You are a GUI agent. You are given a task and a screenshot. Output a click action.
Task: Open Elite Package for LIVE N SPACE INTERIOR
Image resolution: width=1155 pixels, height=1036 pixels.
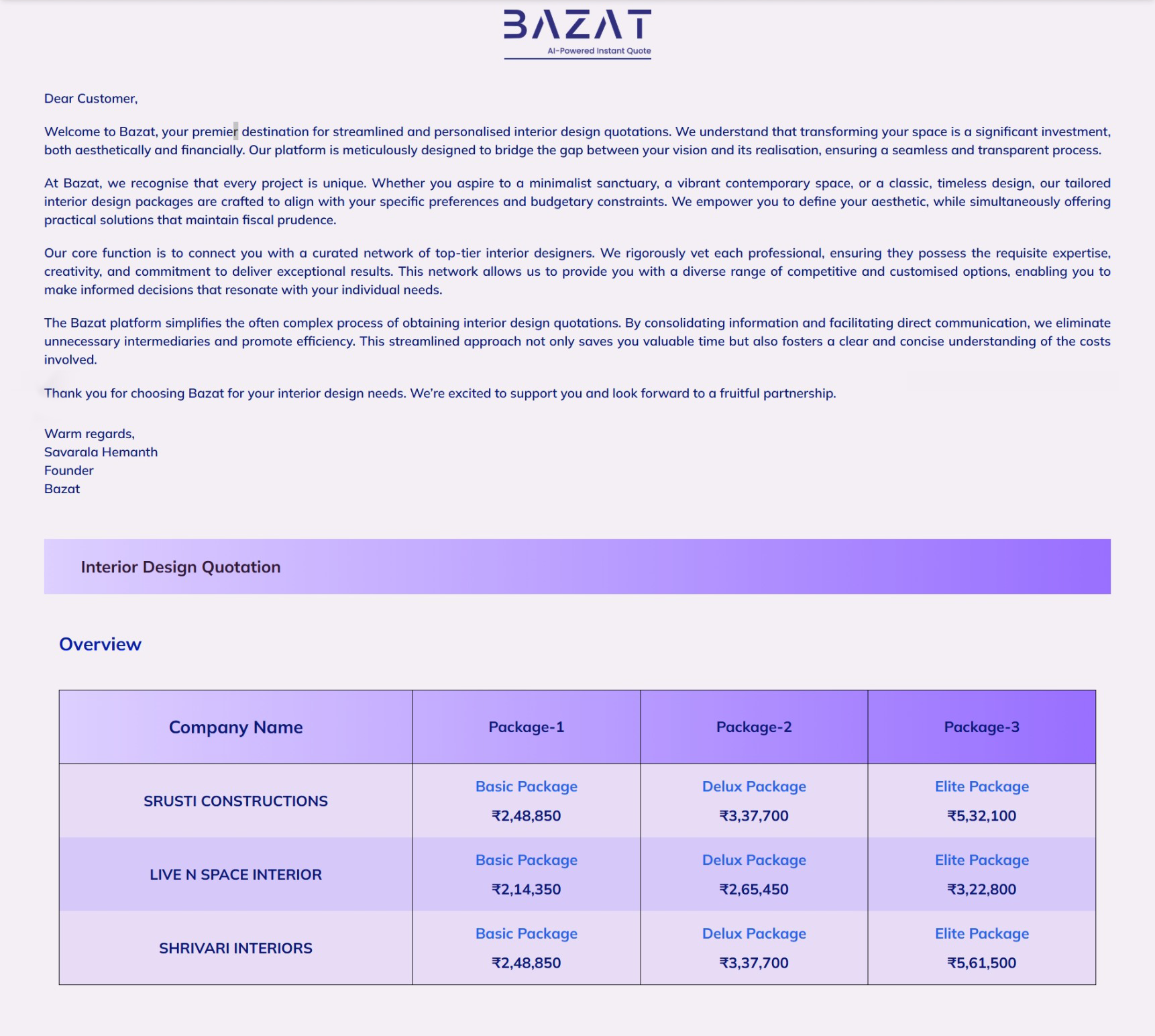982,860
